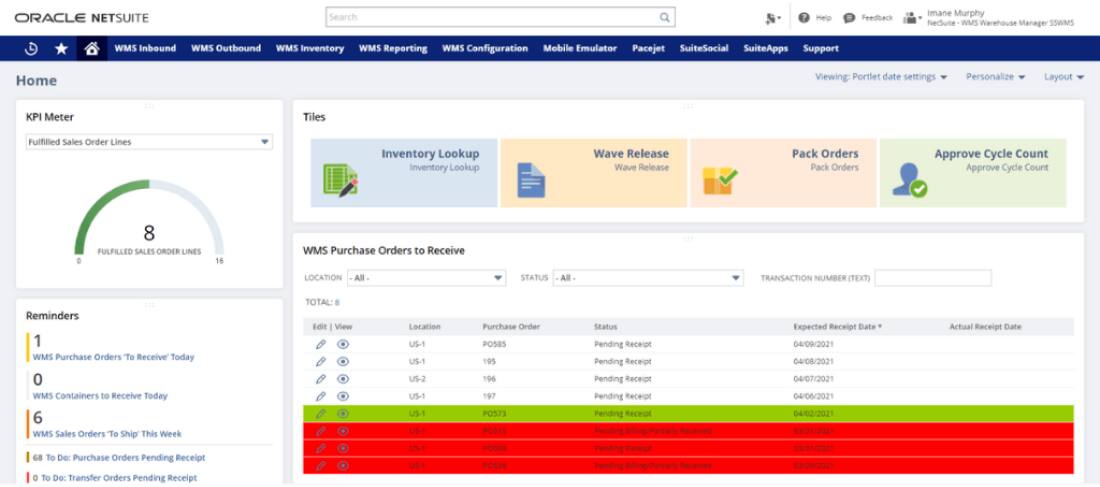Click the Wave Release tile title
1100x487 pixels.
[631, 154]
